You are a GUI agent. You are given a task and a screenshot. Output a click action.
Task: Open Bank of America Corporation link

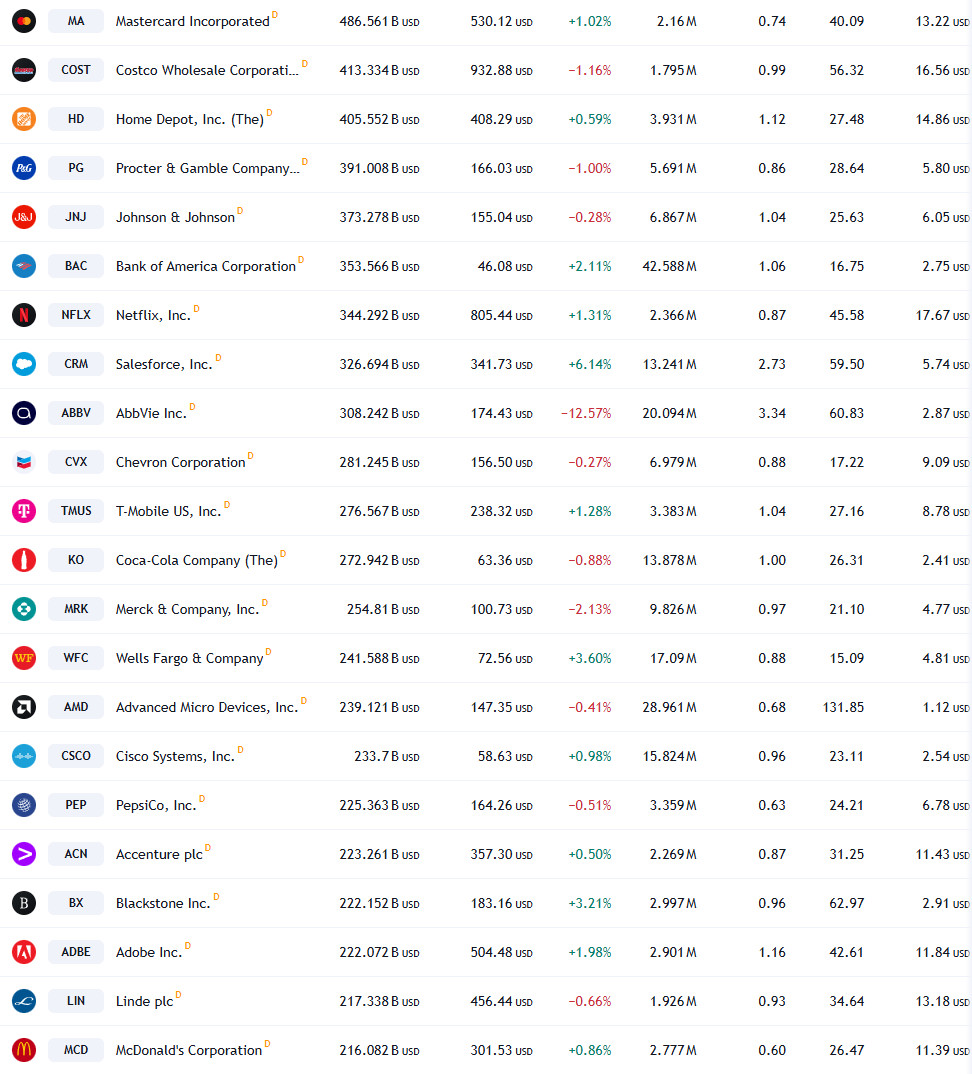coord(205,266)
